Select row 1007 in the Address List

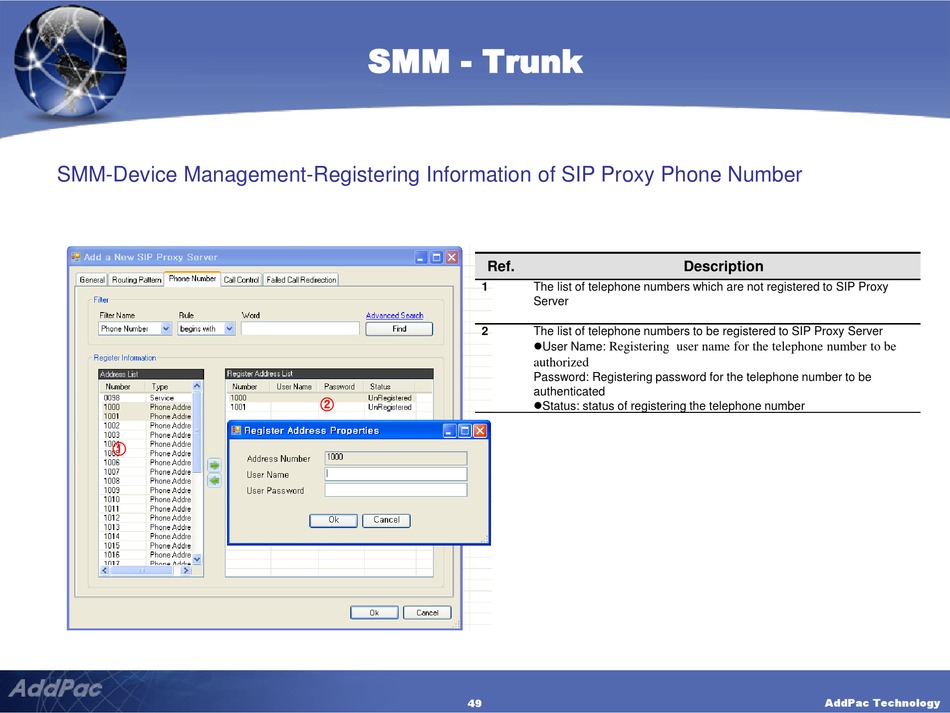[x=146, y=472]
